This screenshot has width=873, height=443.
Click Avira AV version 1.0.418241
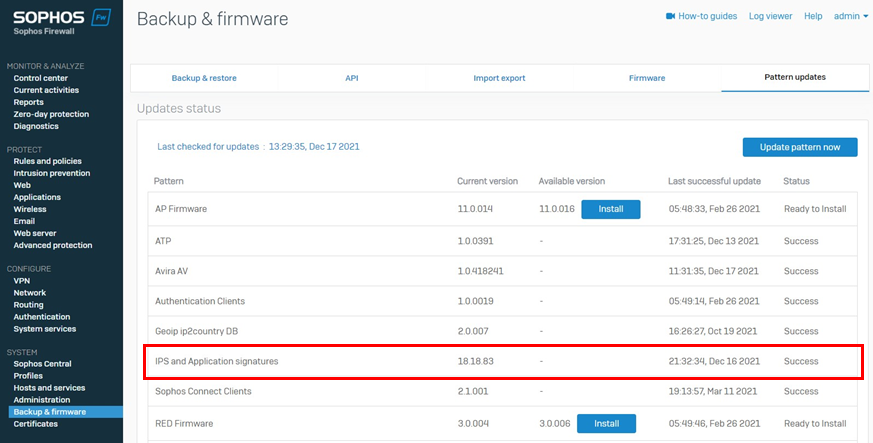pos(480,271)
